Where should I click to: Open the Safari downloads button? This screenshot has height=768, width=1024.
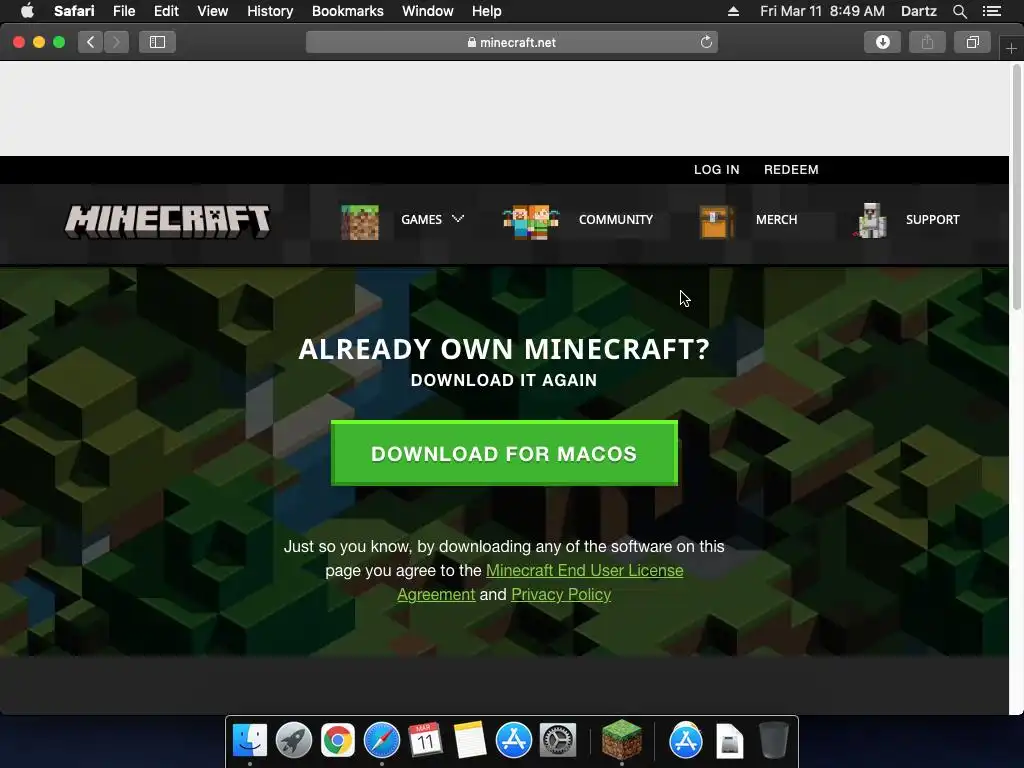(882, 42)
